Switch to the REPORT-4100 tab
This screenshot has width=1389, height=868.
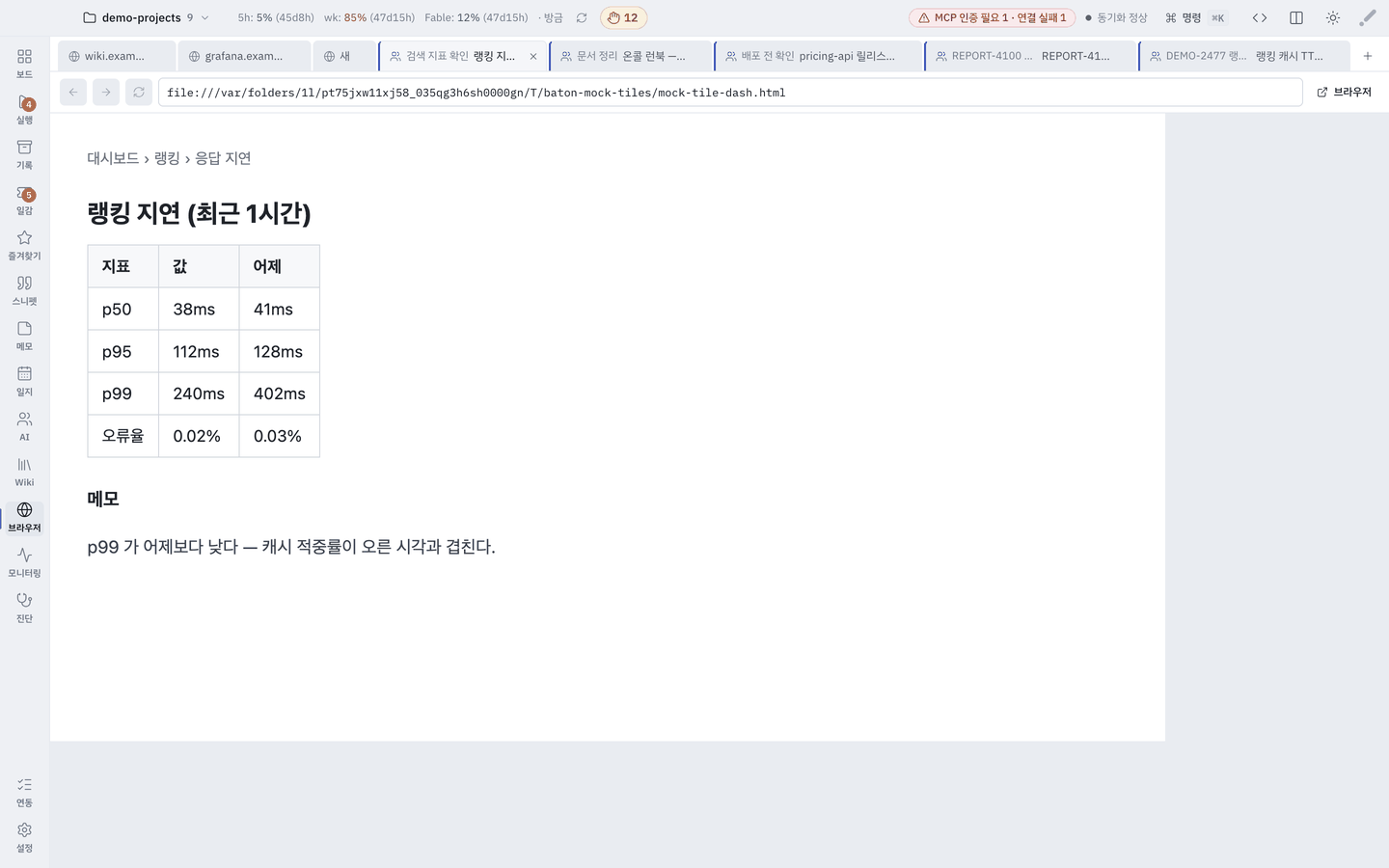[1031, 56]
